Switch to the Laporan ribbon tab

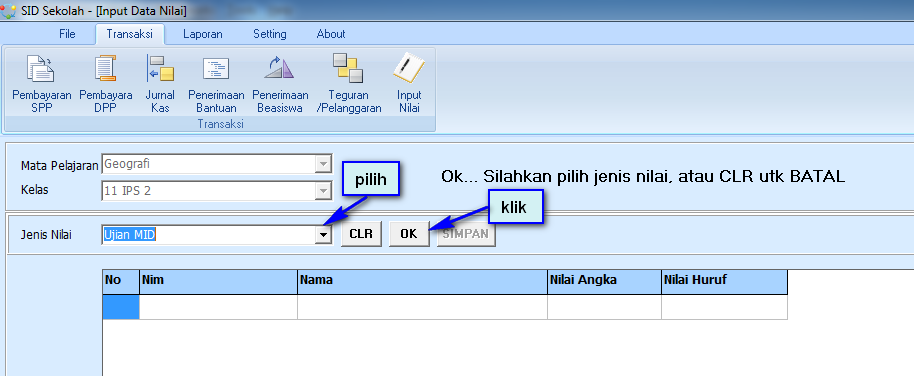(x=203, y=34)
